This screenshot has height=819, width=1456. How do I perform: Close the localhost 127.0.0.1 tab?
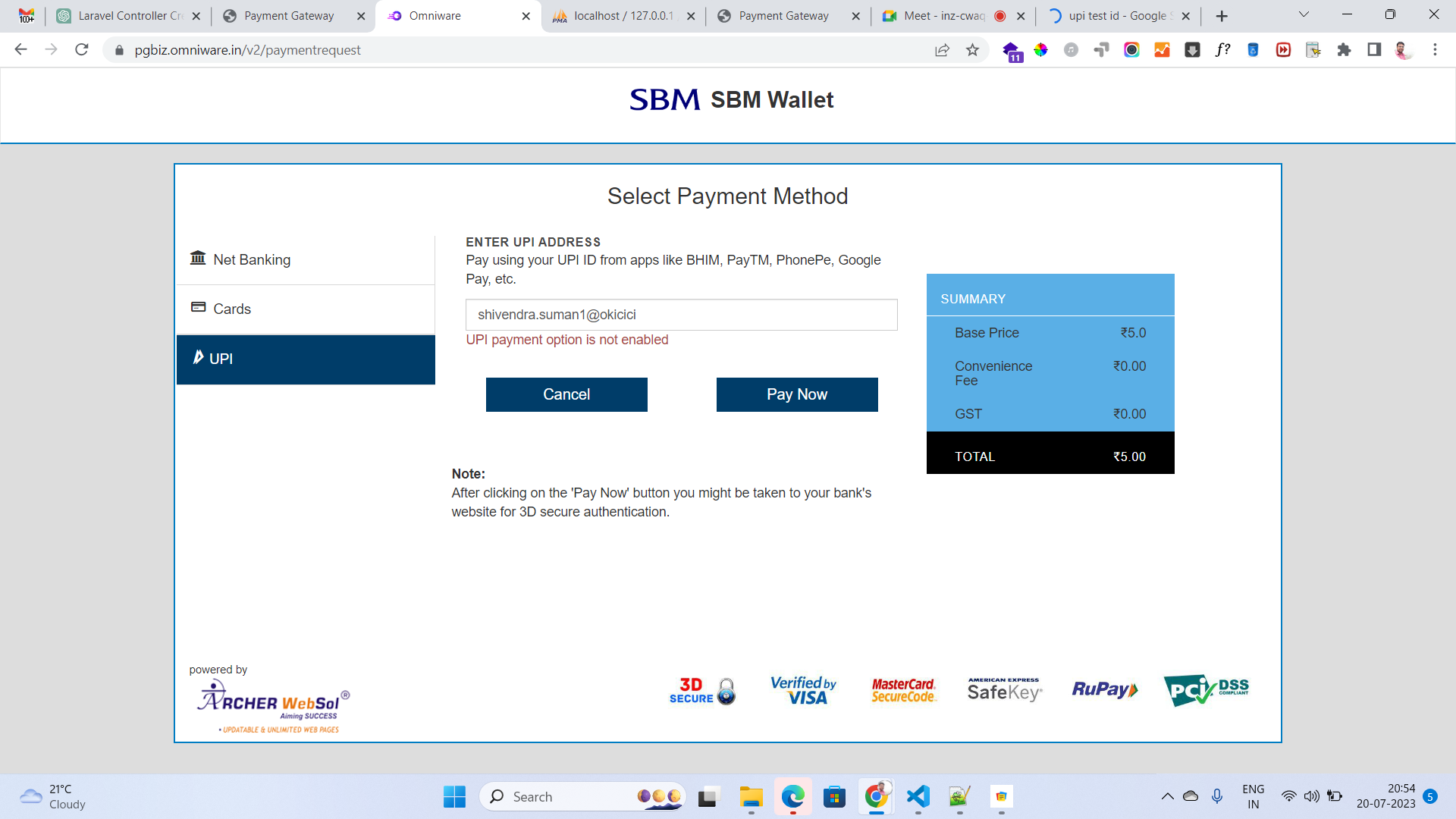click(691, 16)
